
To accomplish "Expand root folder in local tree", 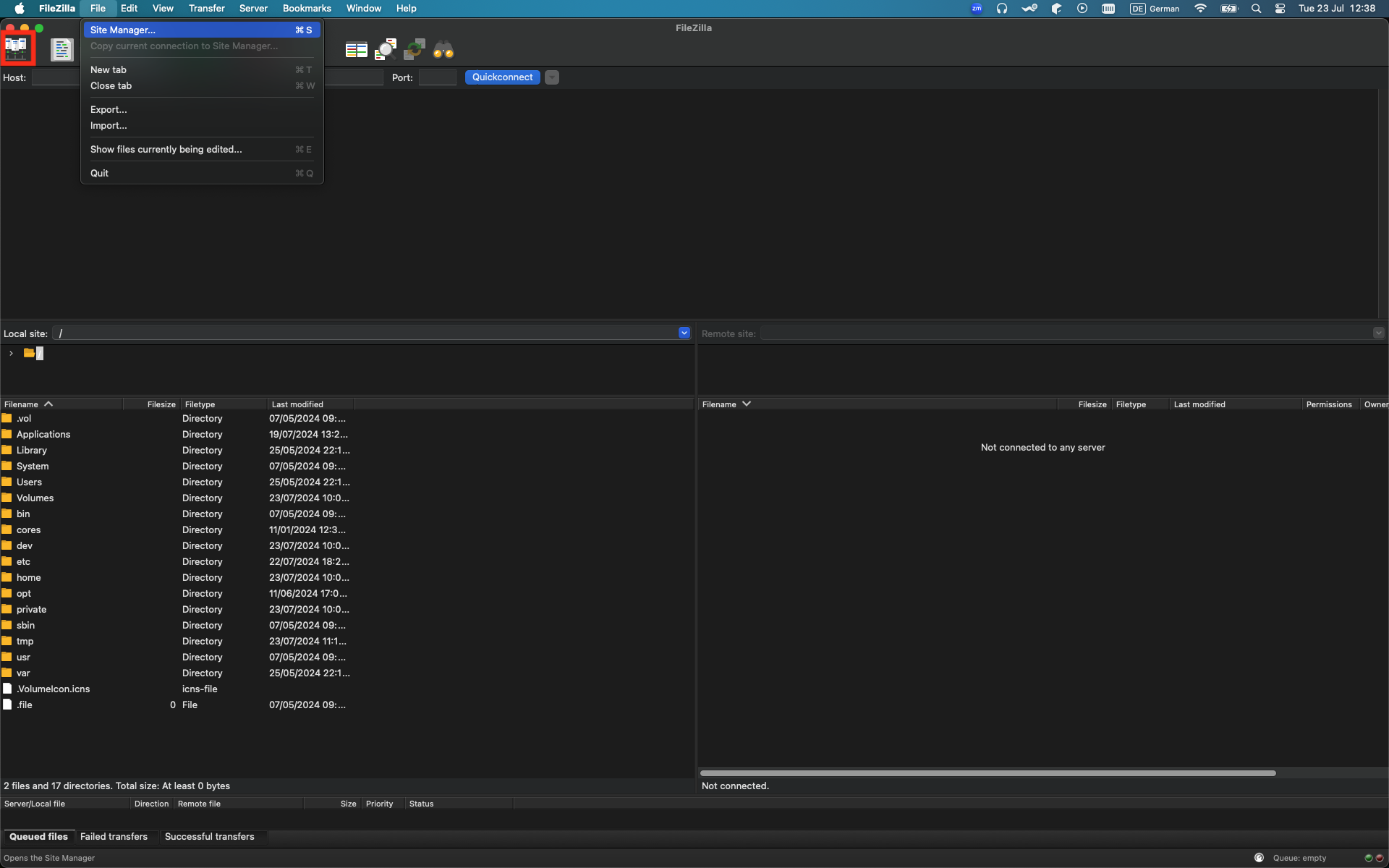I will pyautogui.click(x=11, y=353).
